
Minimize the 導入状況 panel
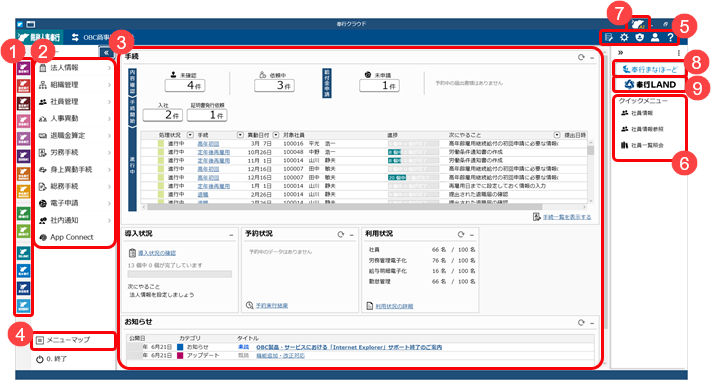point(231,235)
